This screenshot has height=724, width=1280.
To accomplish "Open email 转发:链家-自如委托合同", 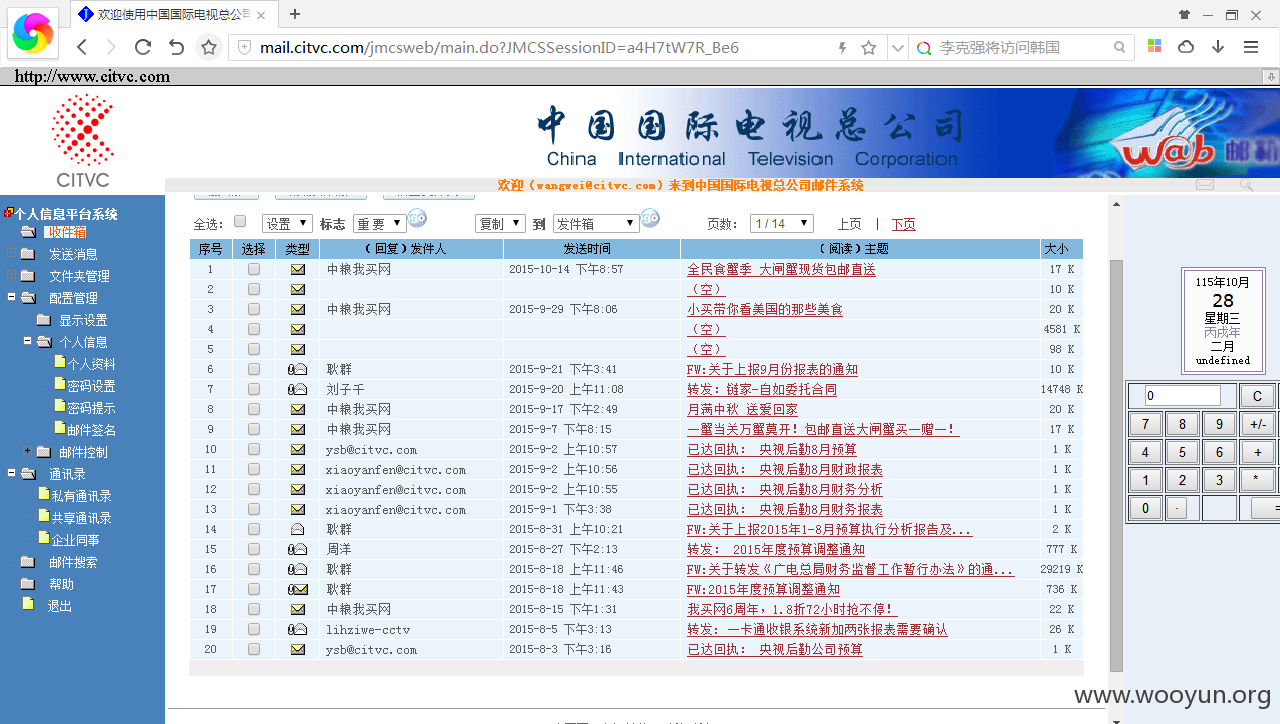I will pyautogui.click(x=761, y=390).
